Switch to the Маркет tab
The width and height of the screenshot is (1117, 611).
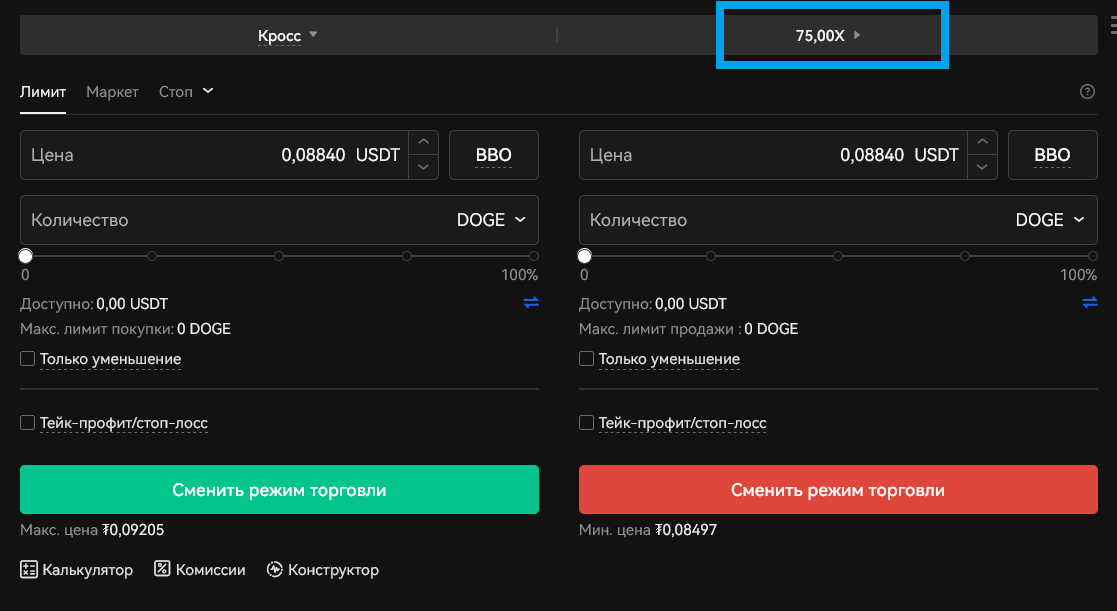click(112, 91)
